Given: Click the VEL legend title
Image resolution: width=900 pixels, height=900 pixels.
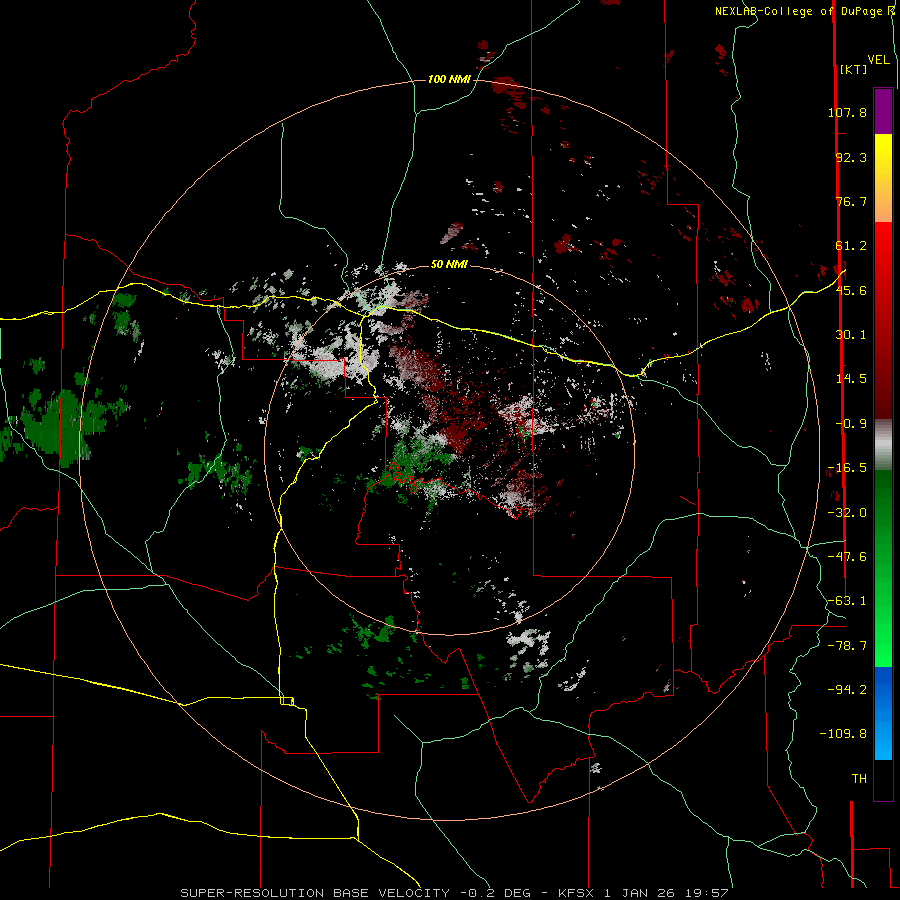Looking at the screenshot, I should coord(878,60).
